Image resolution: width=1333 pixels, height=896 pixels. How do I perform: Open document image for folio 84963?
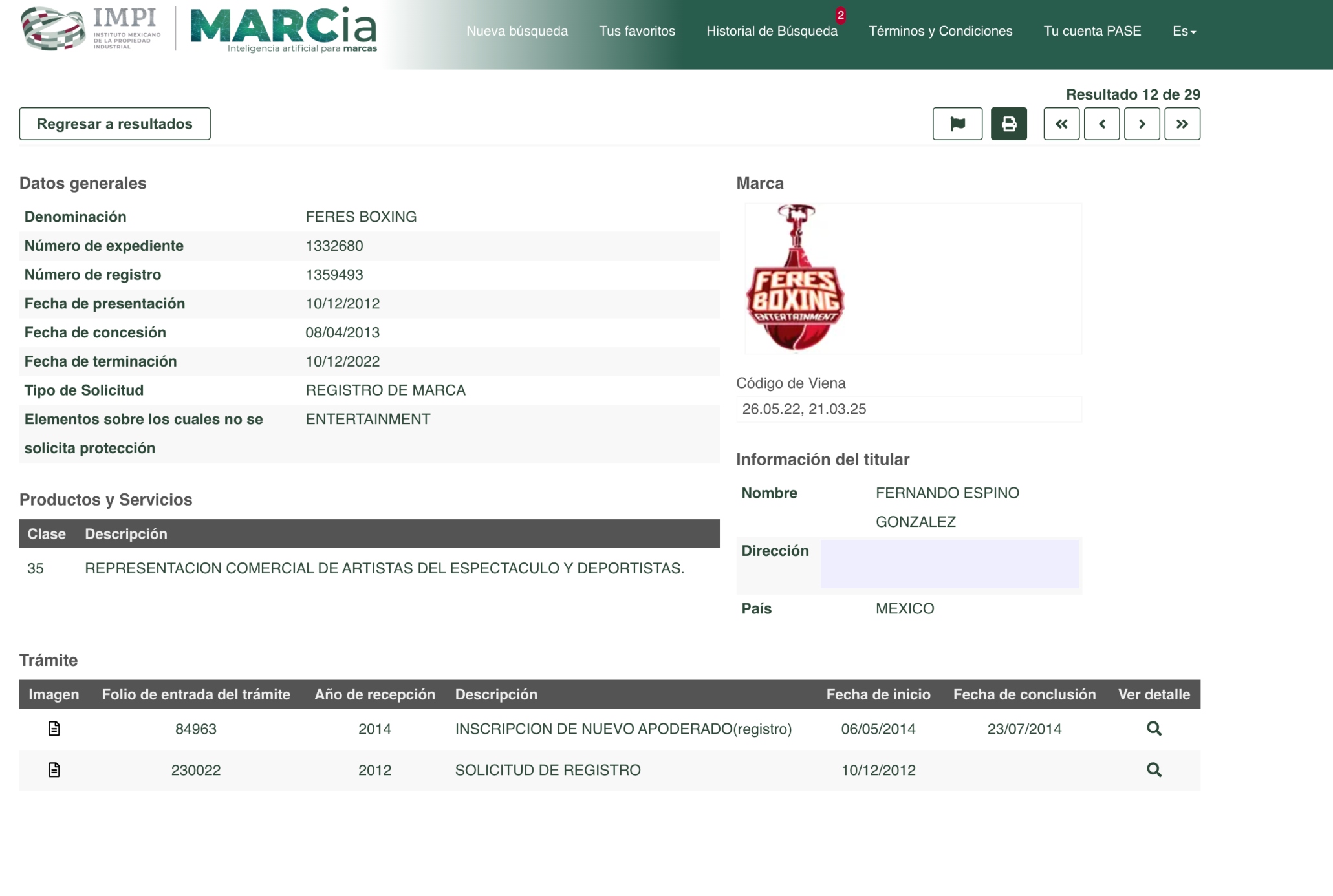(x=54, y=729)
